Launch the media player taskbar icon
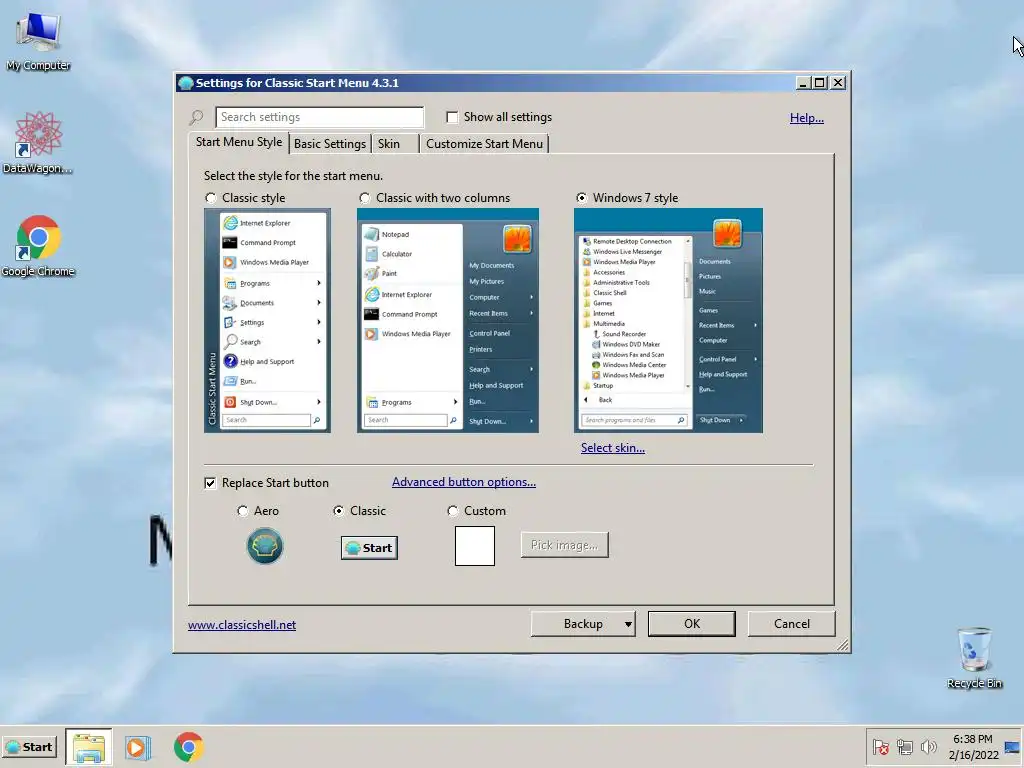1024x768 pixels. [138, 747]
